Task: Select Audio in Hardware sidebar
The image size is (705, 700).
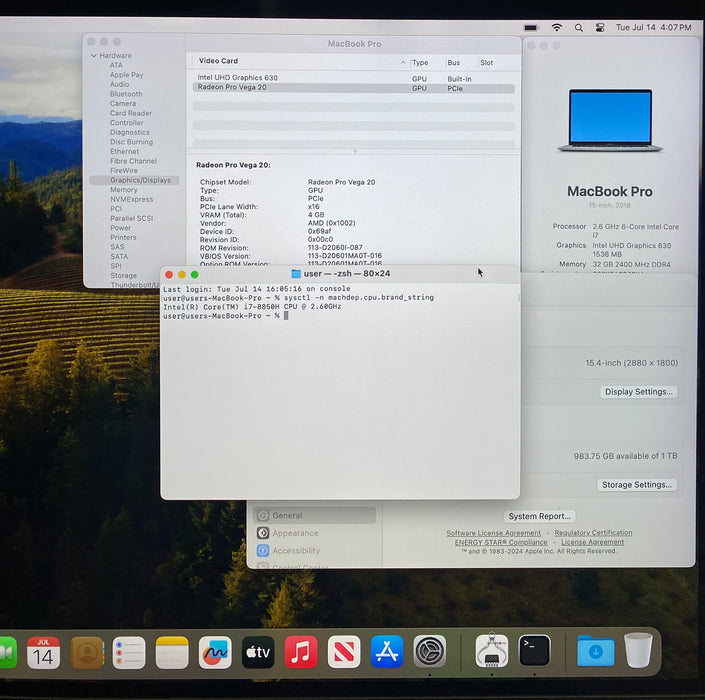Action: (119, 84)
